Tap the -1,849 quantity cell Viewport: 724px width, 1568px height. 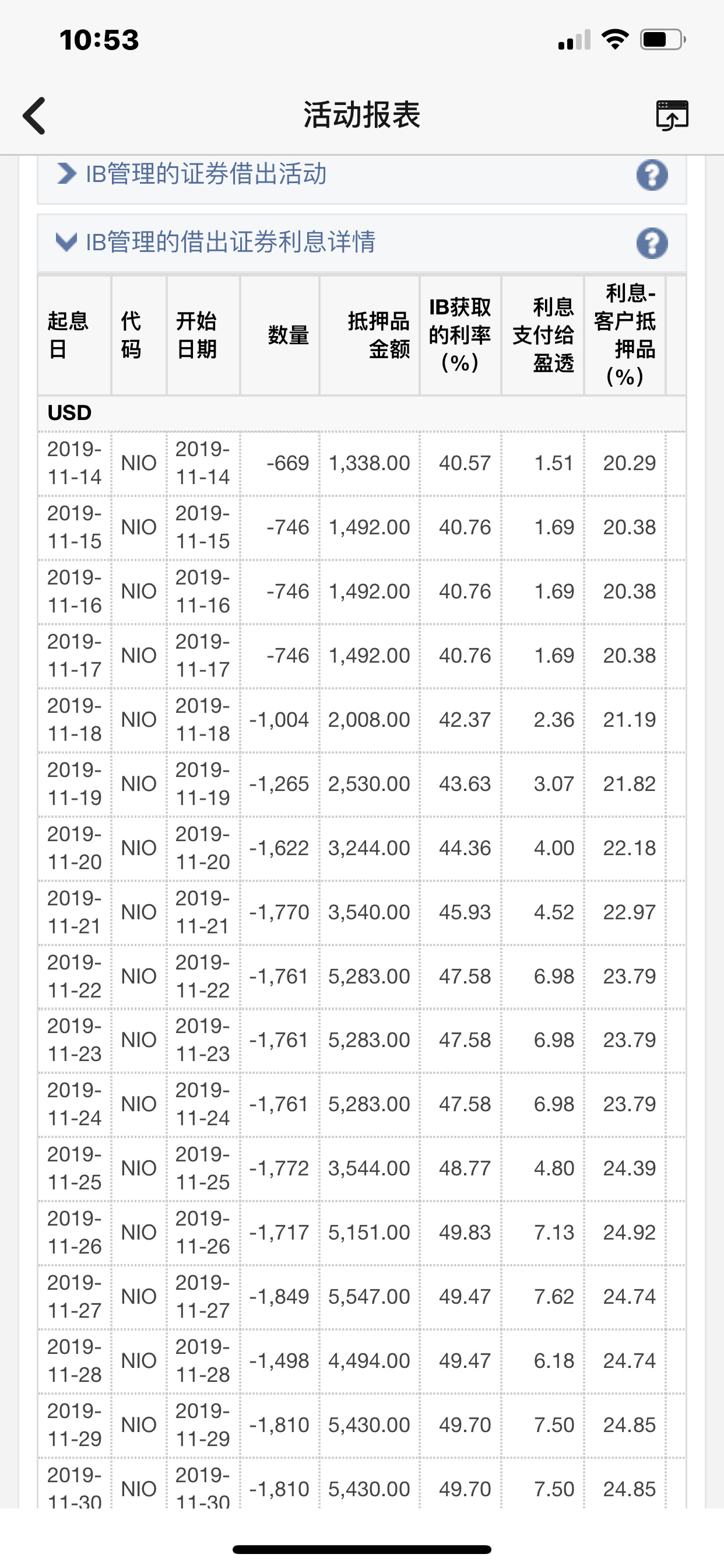pos(279,1297)
